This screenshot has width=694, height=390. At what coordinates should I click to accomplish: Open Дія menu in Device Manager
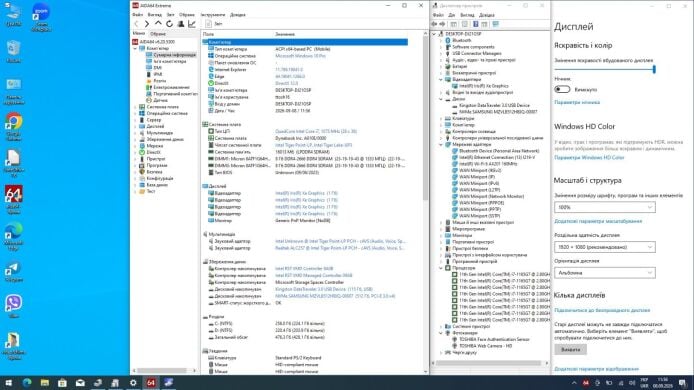click(x=451, y=15)
